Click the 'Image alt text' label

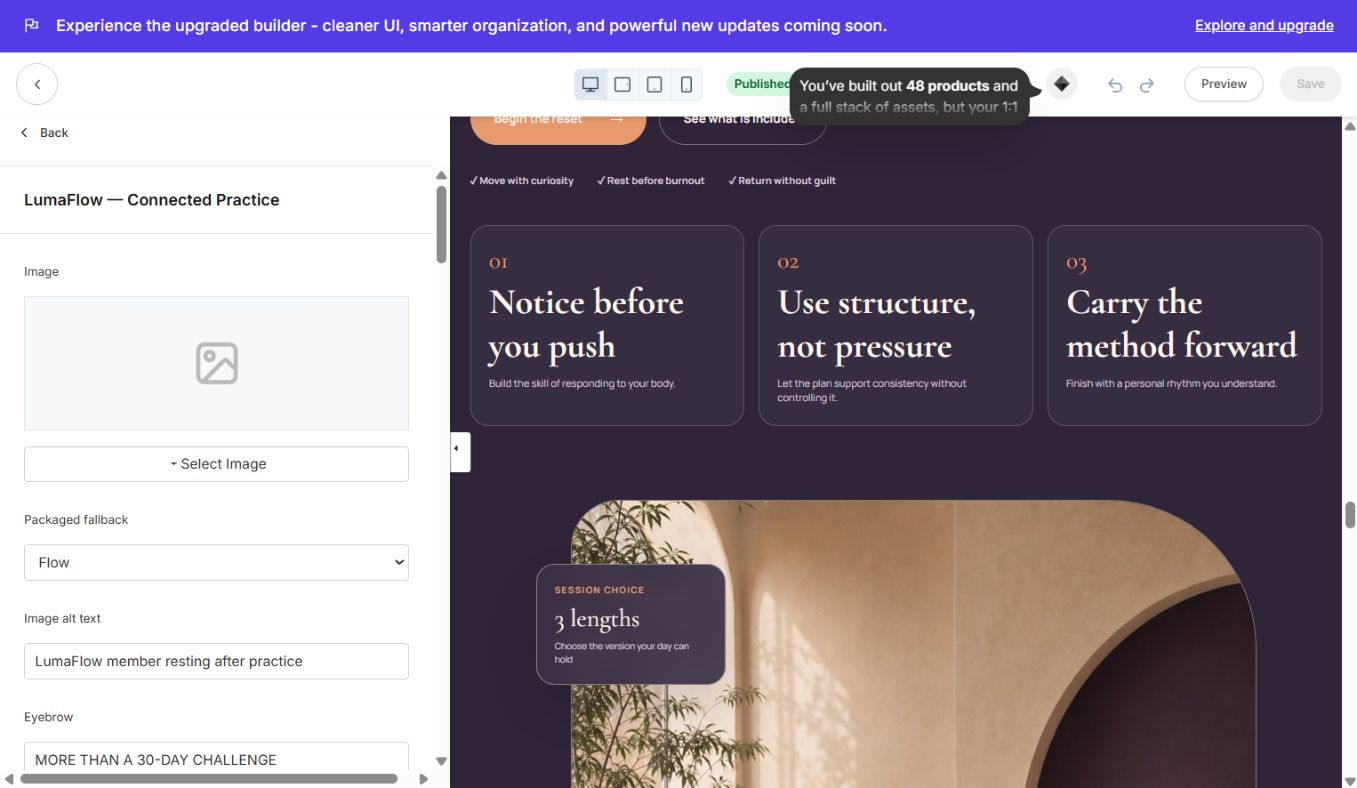click(x=62, y=618)
